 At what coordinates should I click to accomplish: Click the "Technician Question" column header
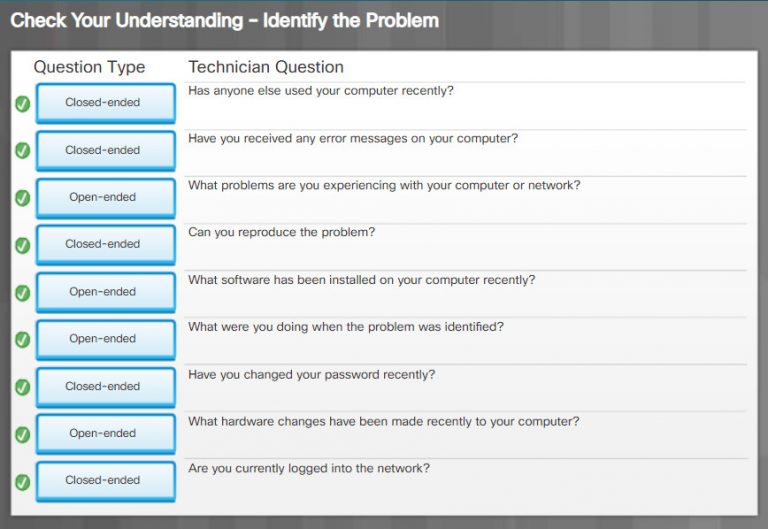point(266,67)
